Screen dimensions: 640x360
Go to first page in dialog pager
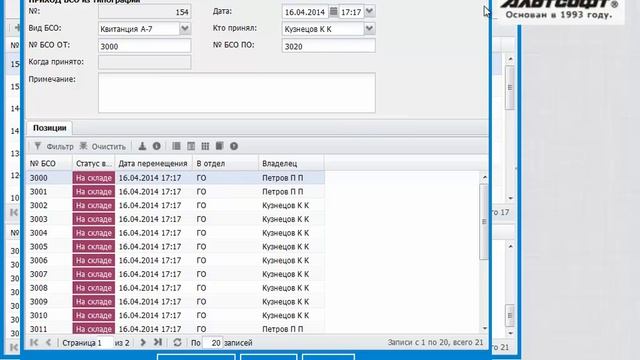pyautogui.click(x=34, y=342)
